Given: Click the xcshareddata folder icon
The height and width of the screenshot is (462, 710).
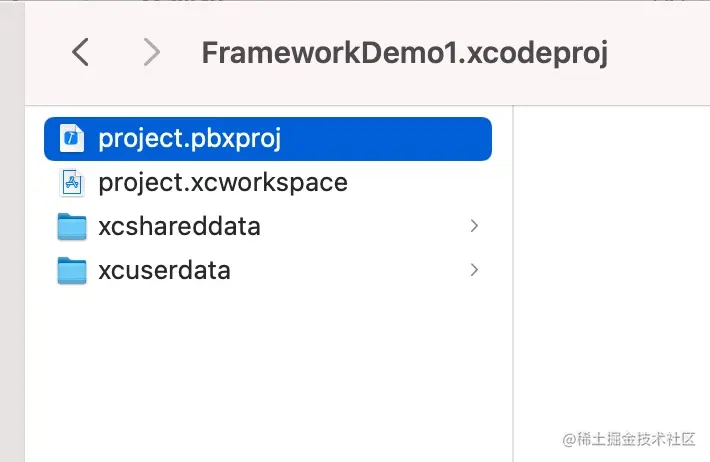Looking at the screenshot, I should (x=72, y=227).
